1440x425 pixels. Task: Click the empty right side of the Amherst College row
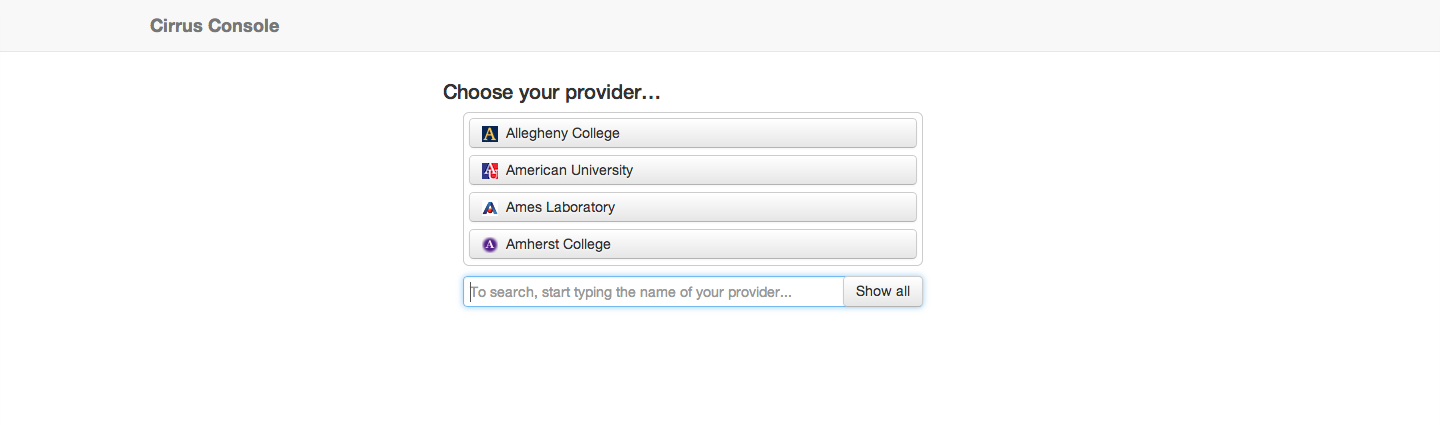(x=800, y=244)
